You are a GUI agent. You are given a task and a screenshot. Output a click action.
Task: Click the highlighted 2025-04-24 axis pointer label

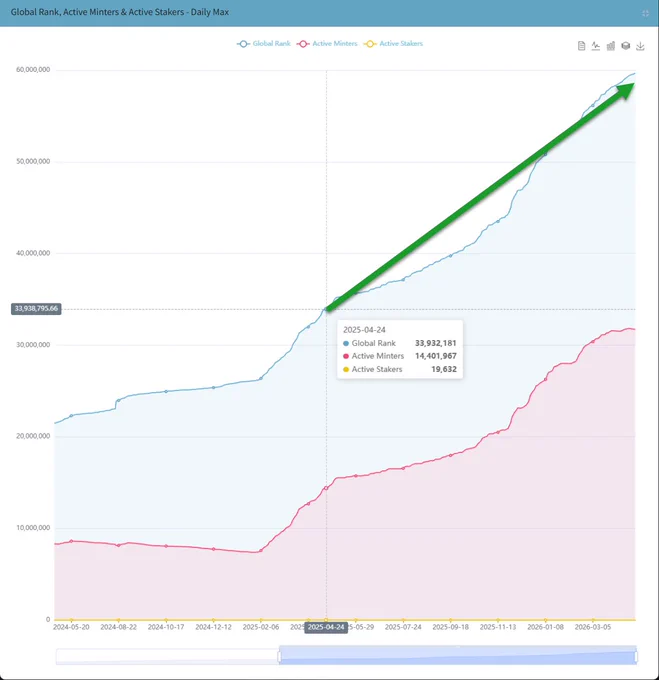click(x=326, y=628)
